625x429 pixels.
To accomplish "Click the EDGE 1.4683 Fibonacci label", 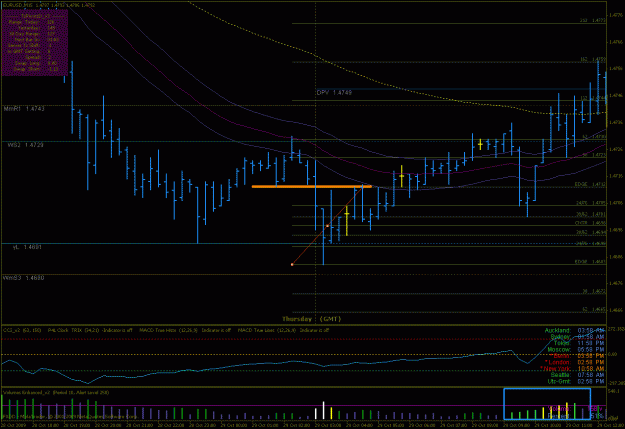I will click(x=590, y=262).
